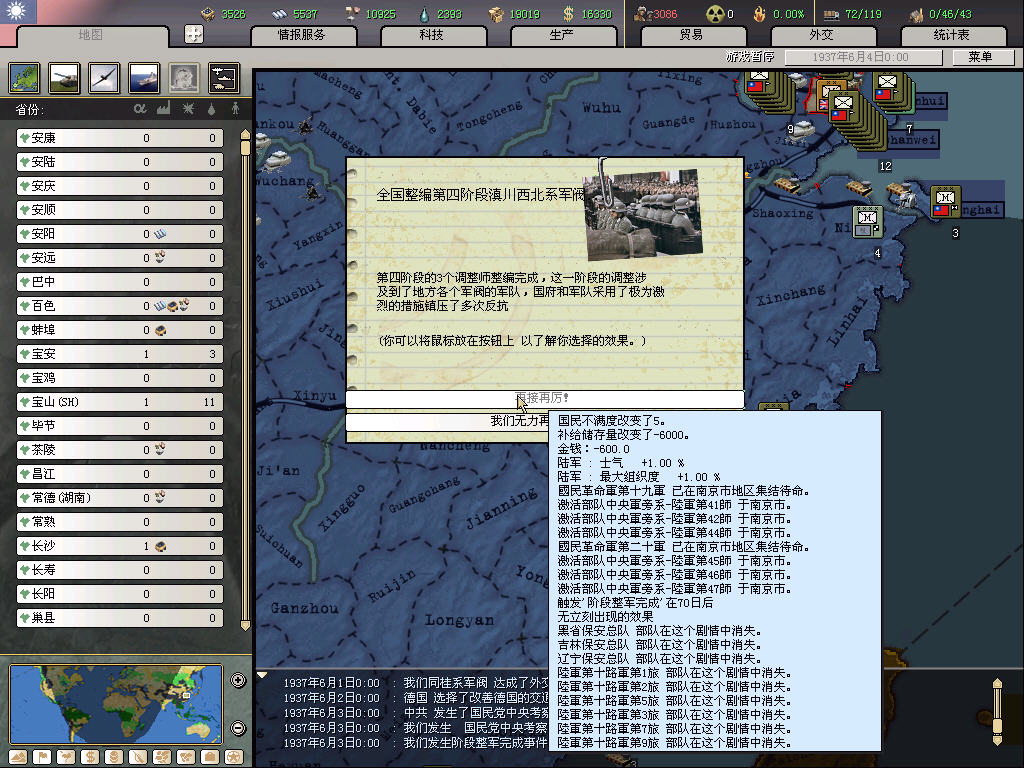Viewport: 1024px width, 768px height.
Task: Open the naval units list warship icon
Action: (x=144, y=78)
